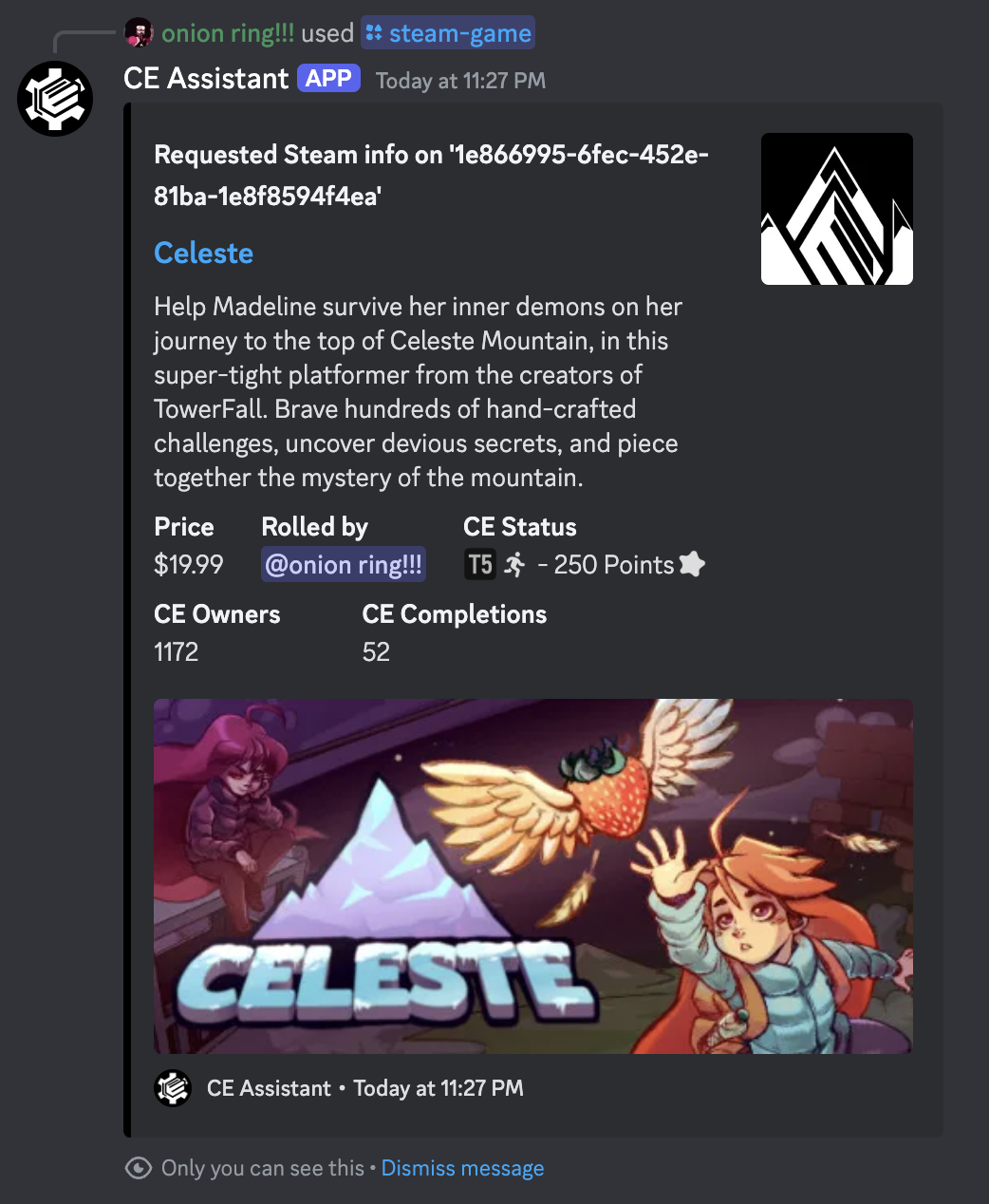This screenshot has width=989, height=1204.
Task: Click the T5 tier emoji icon
Action: click(x=480, y=565)
